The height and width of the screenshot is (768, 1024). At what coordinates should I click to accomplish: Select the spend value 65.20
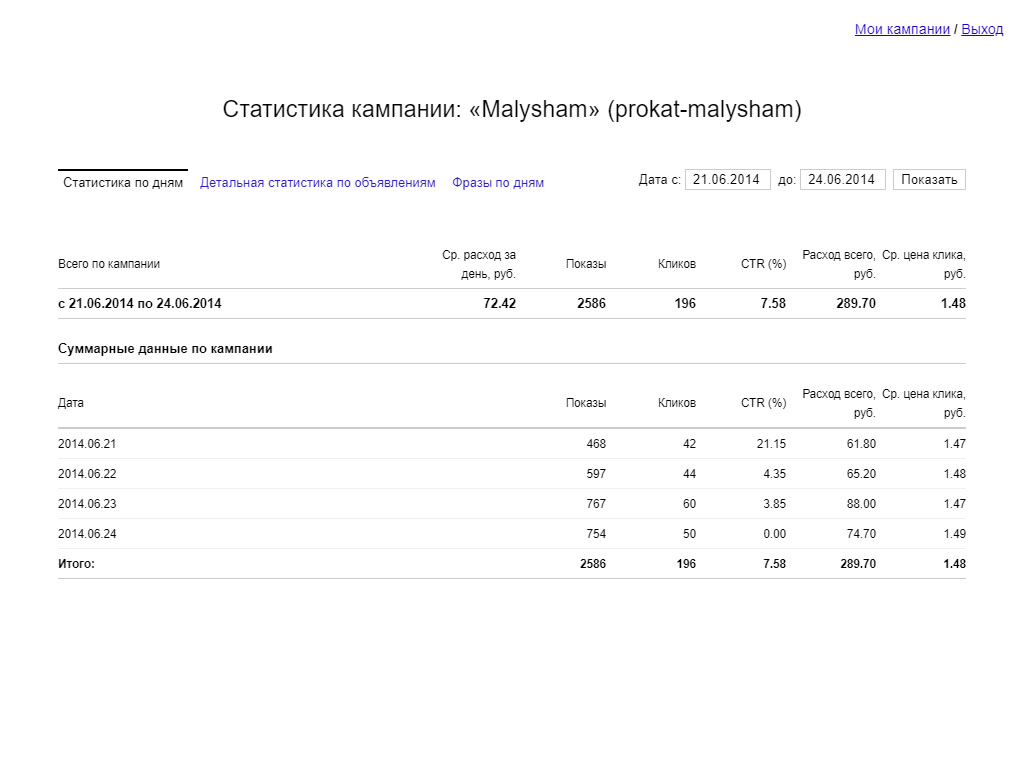pyautogui.click(x=861, y=473)
